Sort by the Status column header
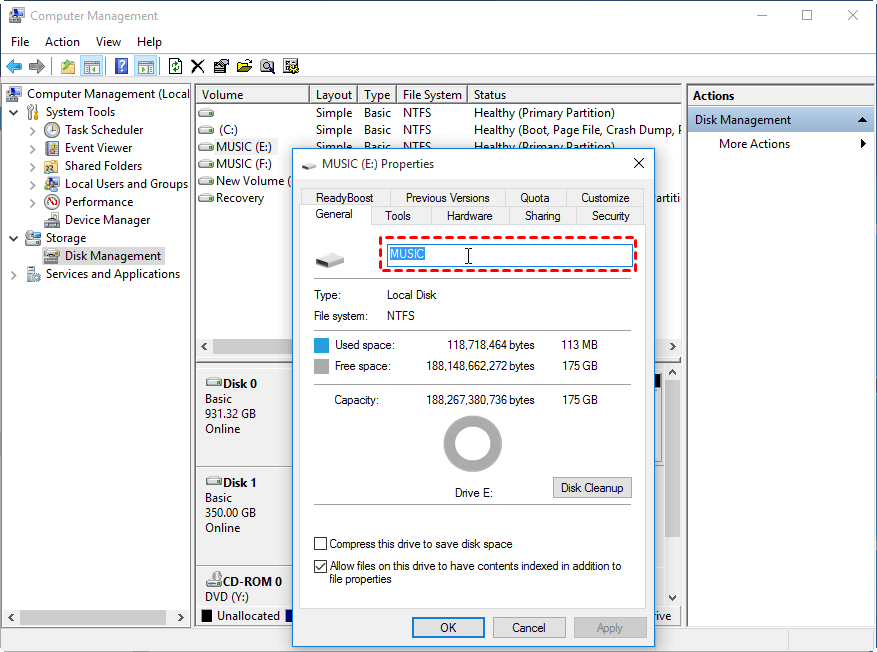This screenshot has height=652, width=877. (574, 95)
